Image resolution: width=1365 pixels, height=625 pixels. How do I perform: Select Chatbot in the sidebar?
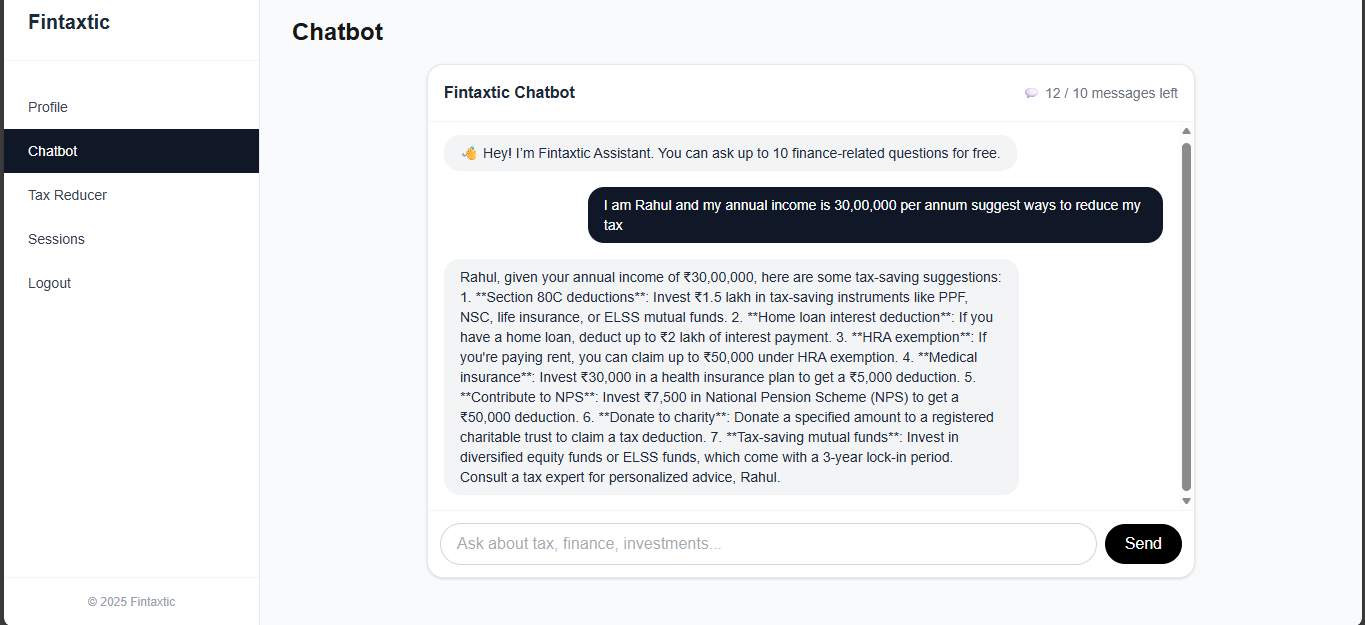[53, 151]
